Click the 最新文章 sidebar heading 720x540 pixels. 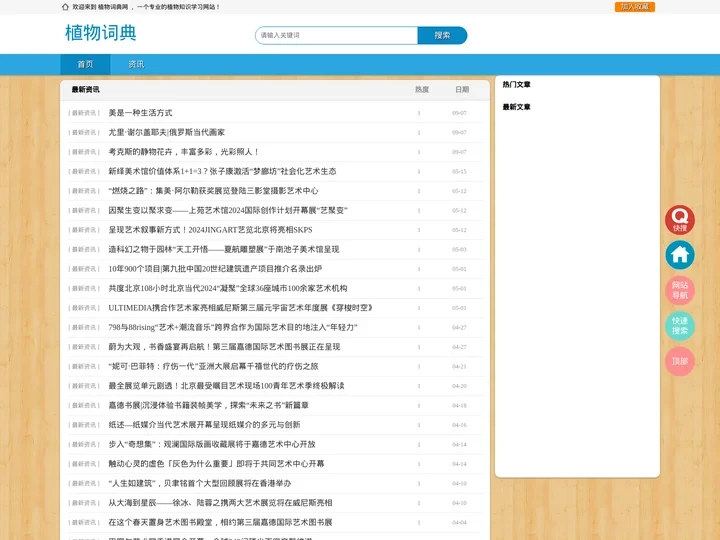tap(517, 107)
